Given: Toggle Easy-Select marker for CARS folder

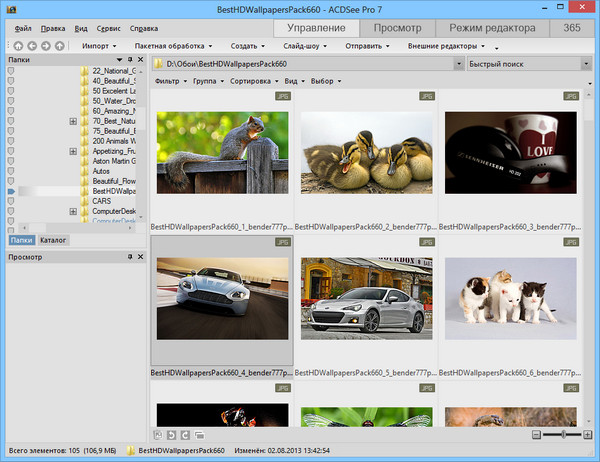Looking at the screenshot, I should pos(11,201).
